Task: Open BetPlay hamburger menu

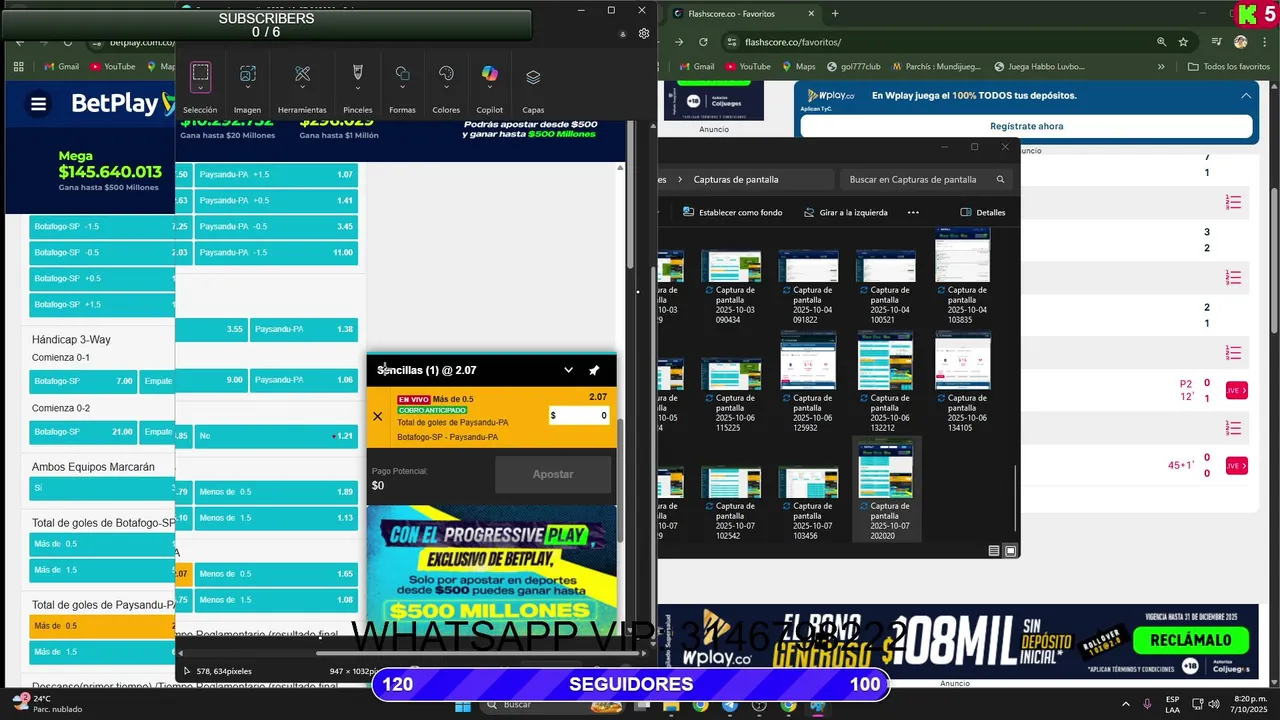Action: (38, 104)
